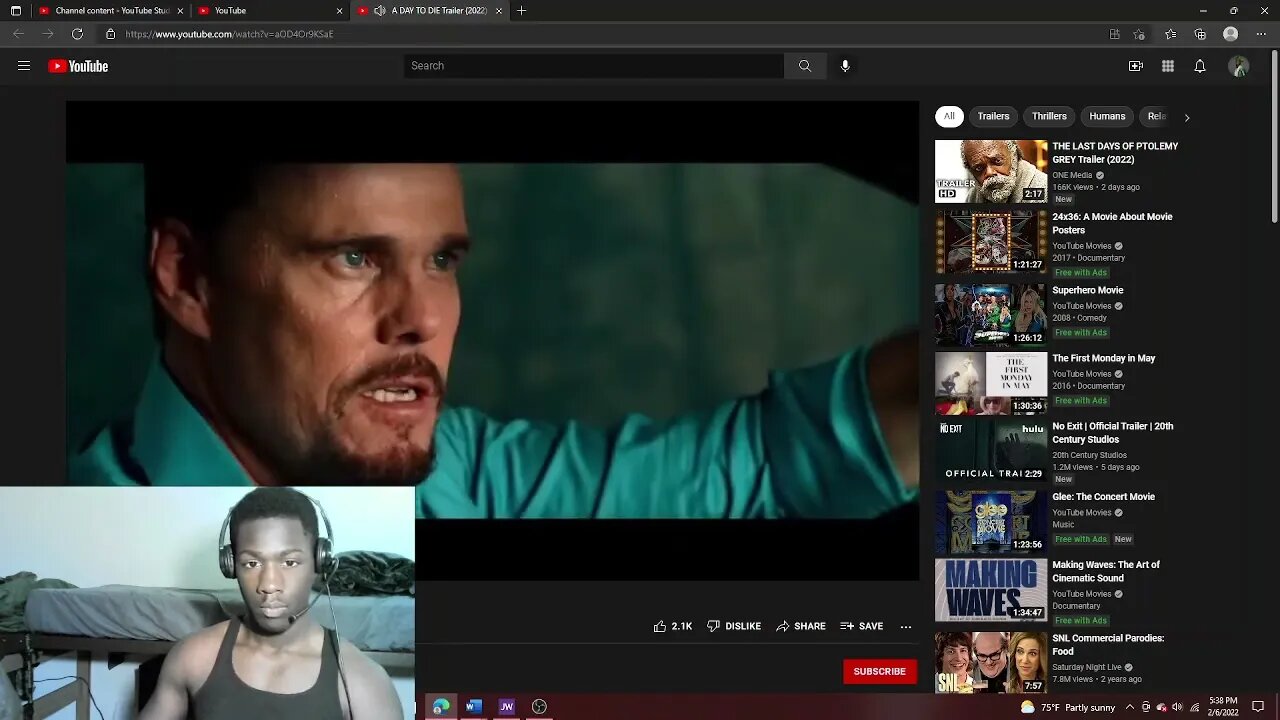Open the browser Favorites list icon
The image size is (1280, 720).
pos(1171,34)
